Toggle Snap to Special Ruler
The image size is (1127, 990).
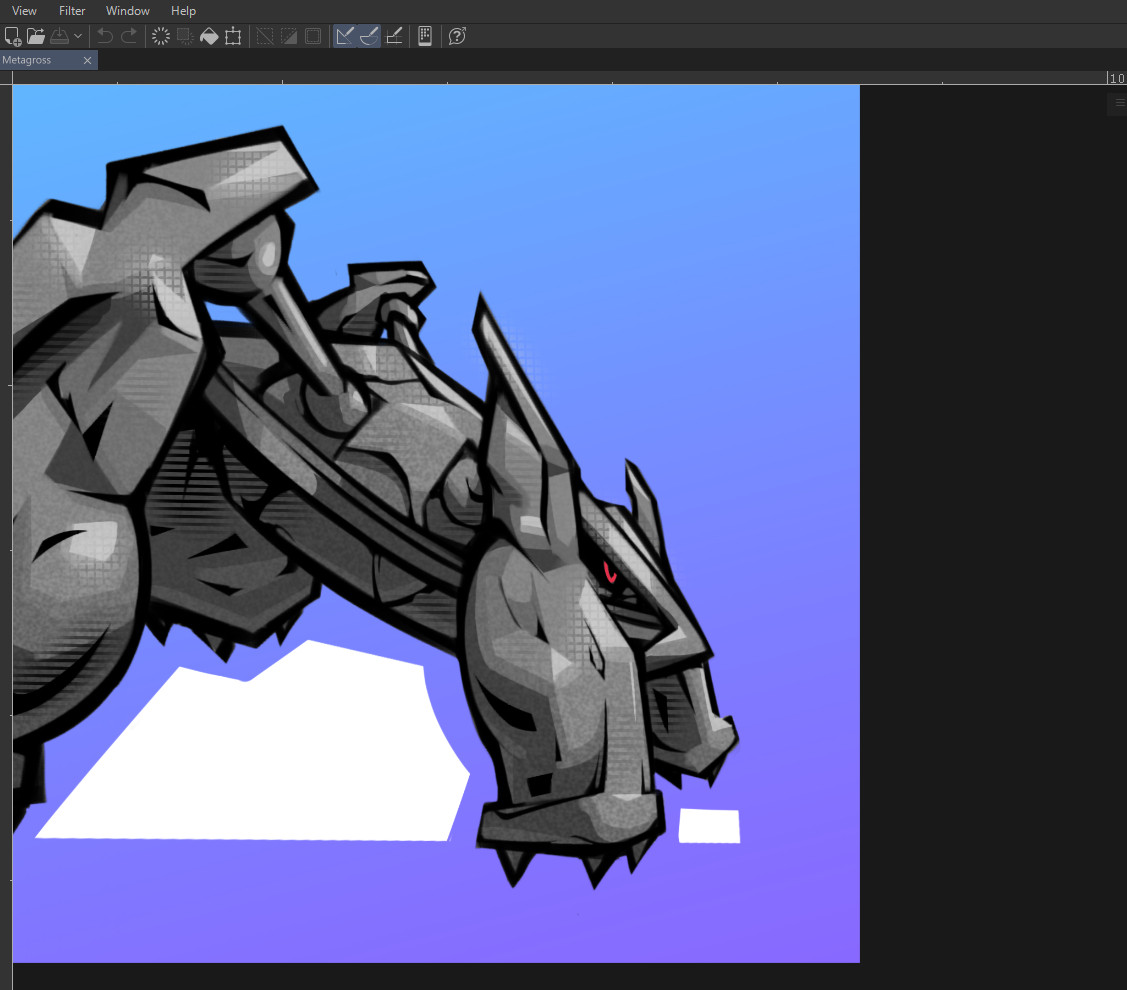[x=369, y=36]
